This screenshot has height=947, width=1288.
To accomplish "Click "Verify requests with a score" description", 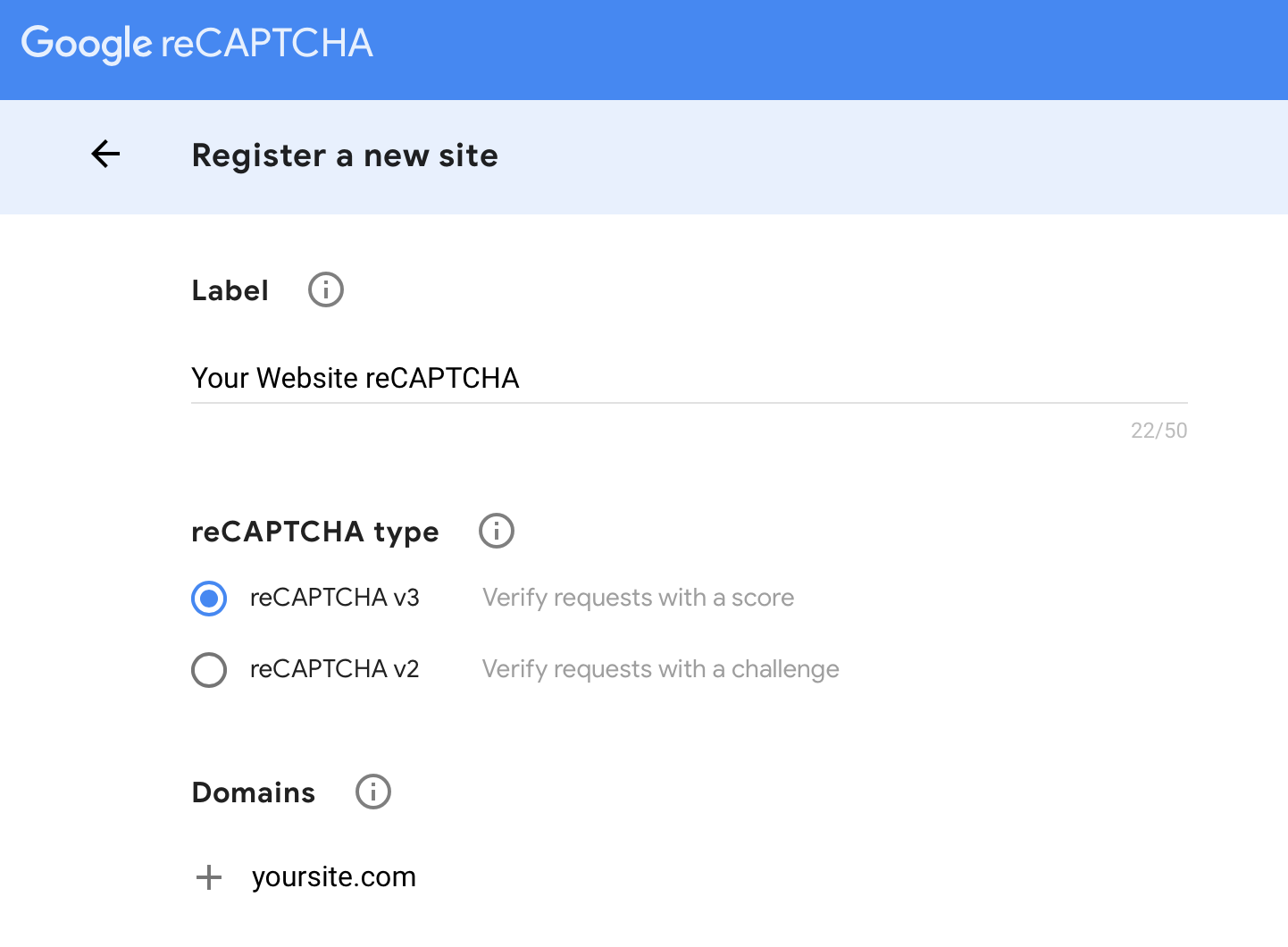I will tap(638, 598).
